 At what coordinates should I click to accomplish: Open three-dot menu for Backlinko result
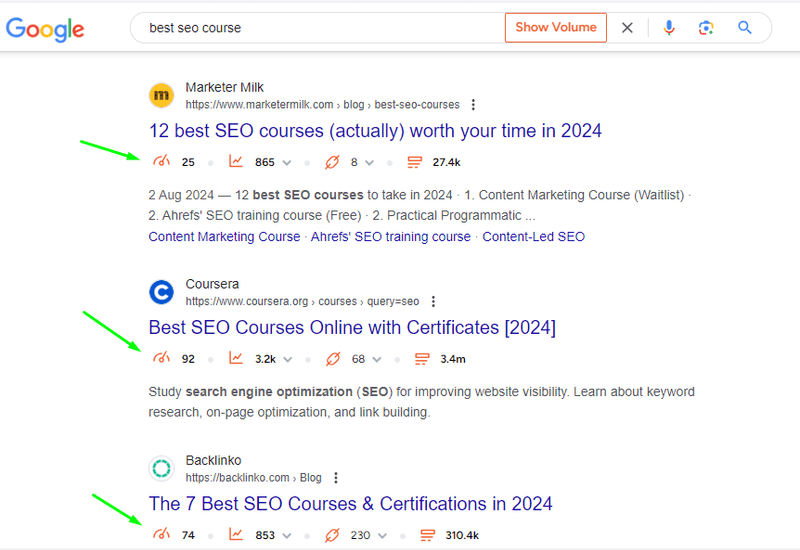pos(336,478)
